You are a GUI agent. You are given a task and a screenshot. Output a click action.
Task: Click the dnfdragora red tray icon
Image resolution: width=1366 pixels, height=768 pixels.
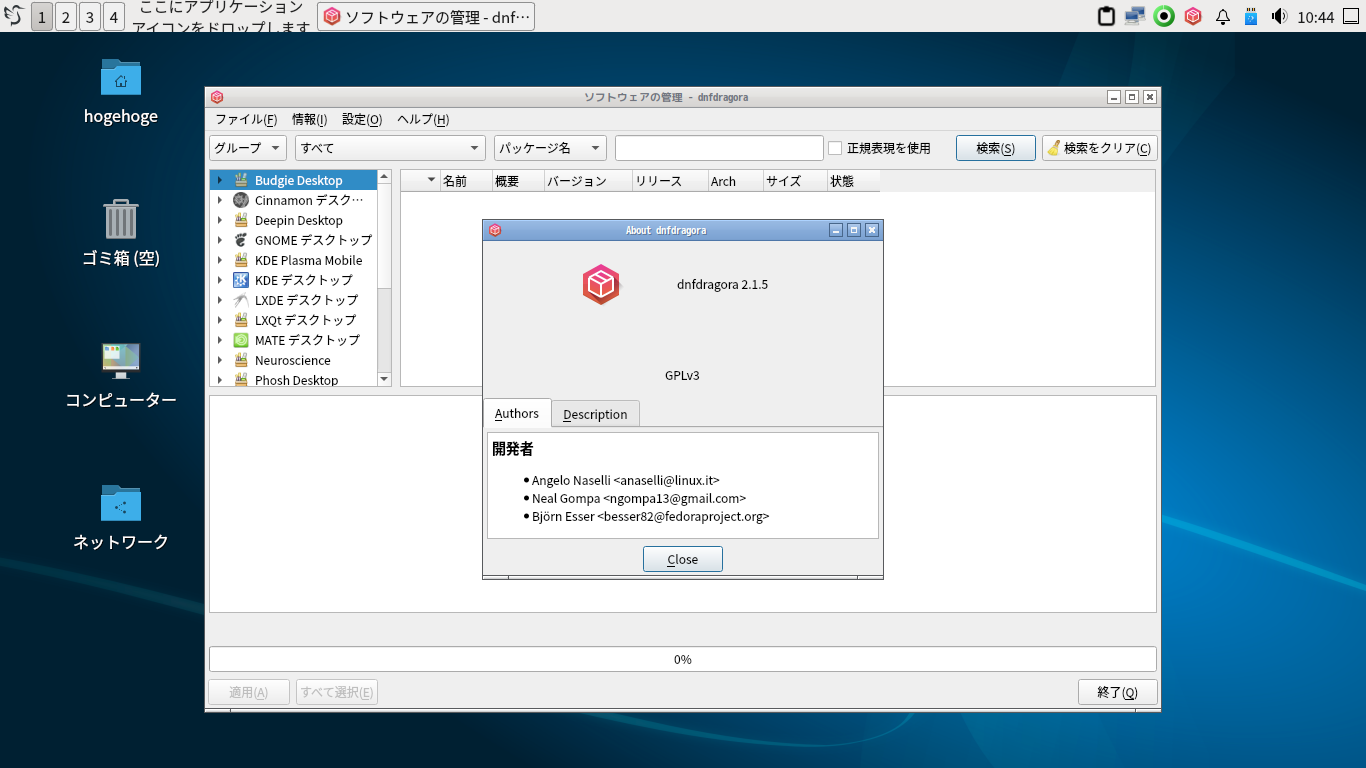(x=1192, y=16)
